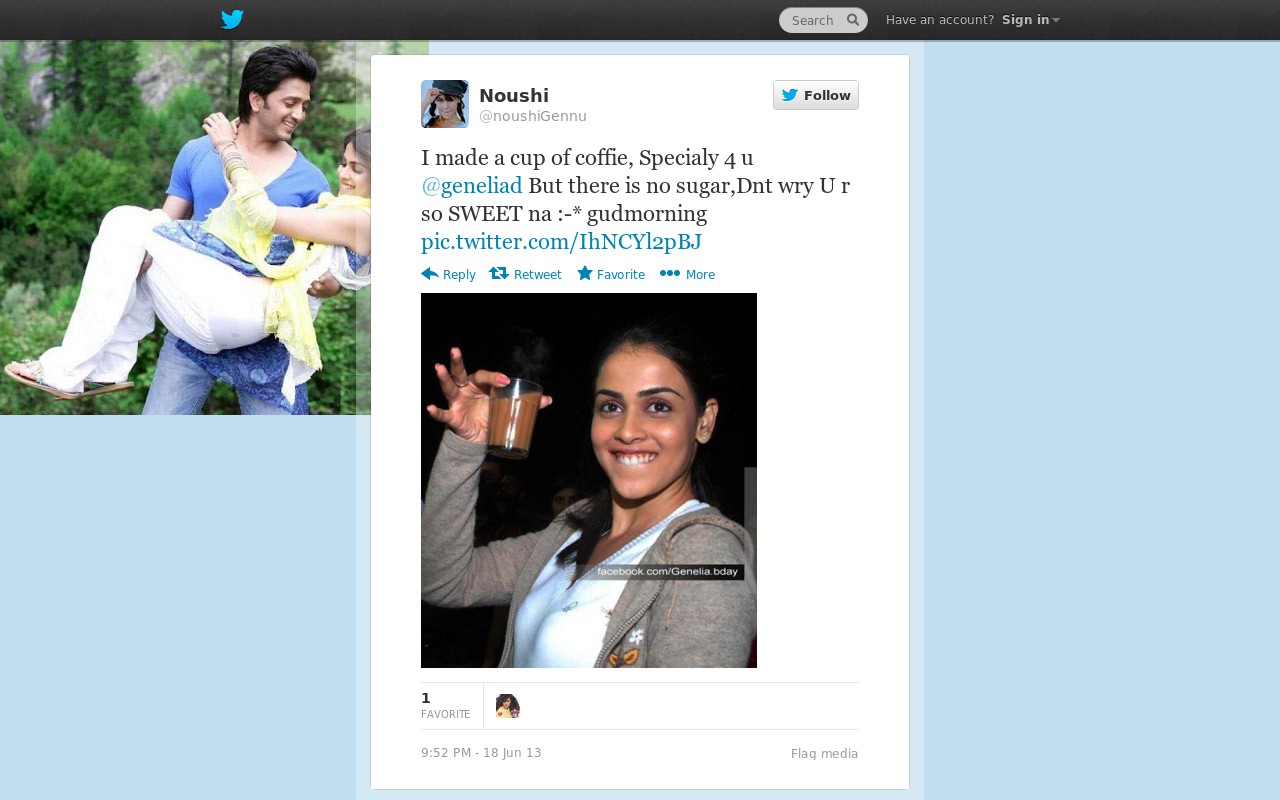Expand the Sign in dropdown arrow
This screenshot has height=800, width=1280.
1056,20
